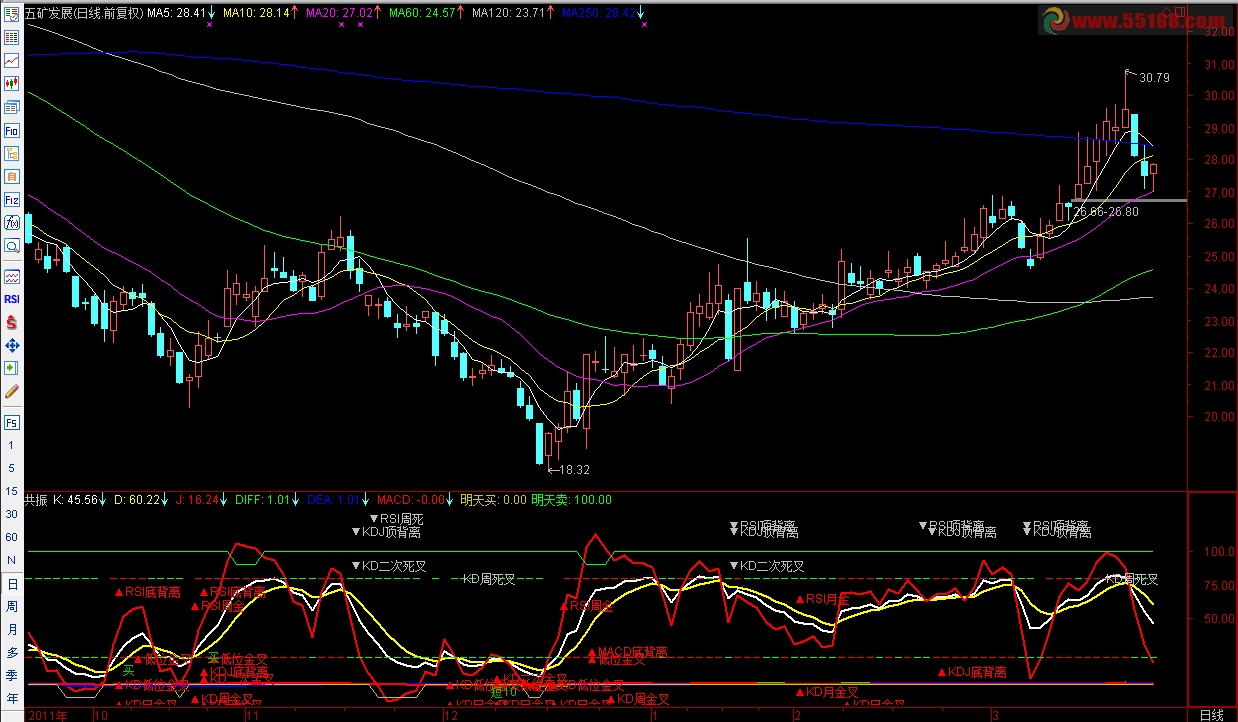
Task: Open the Fs time-share chart icon
Action: click(x=12, y=422)
